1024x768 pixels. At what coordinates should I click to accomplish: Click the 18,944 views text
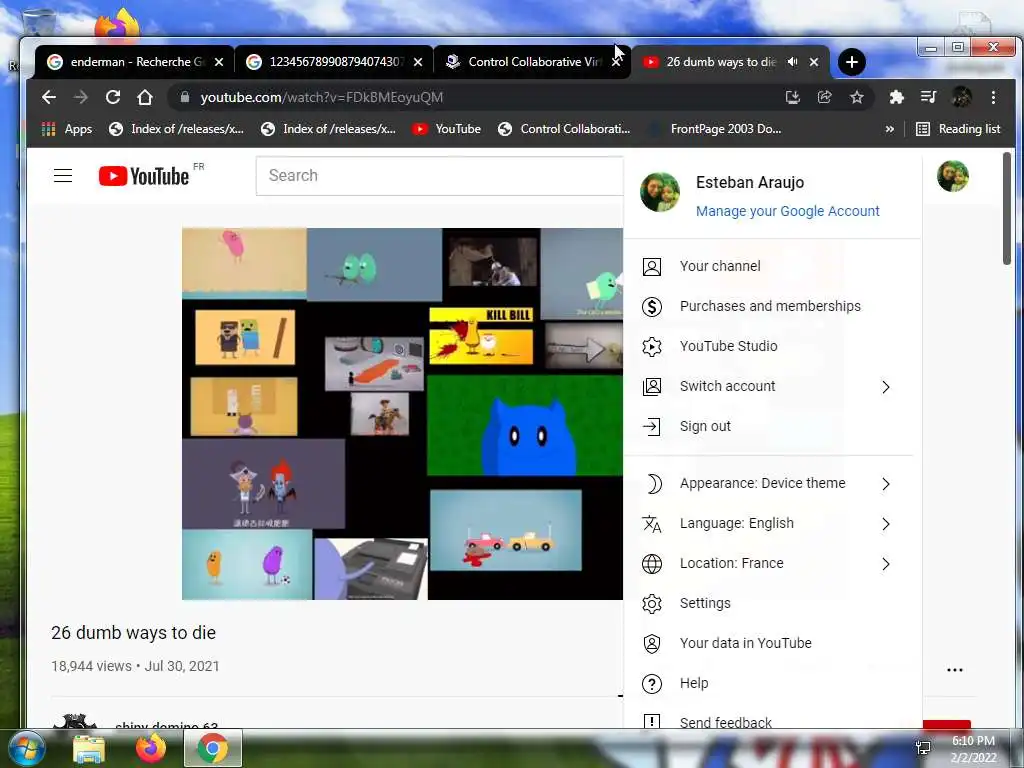pos(91,666)
